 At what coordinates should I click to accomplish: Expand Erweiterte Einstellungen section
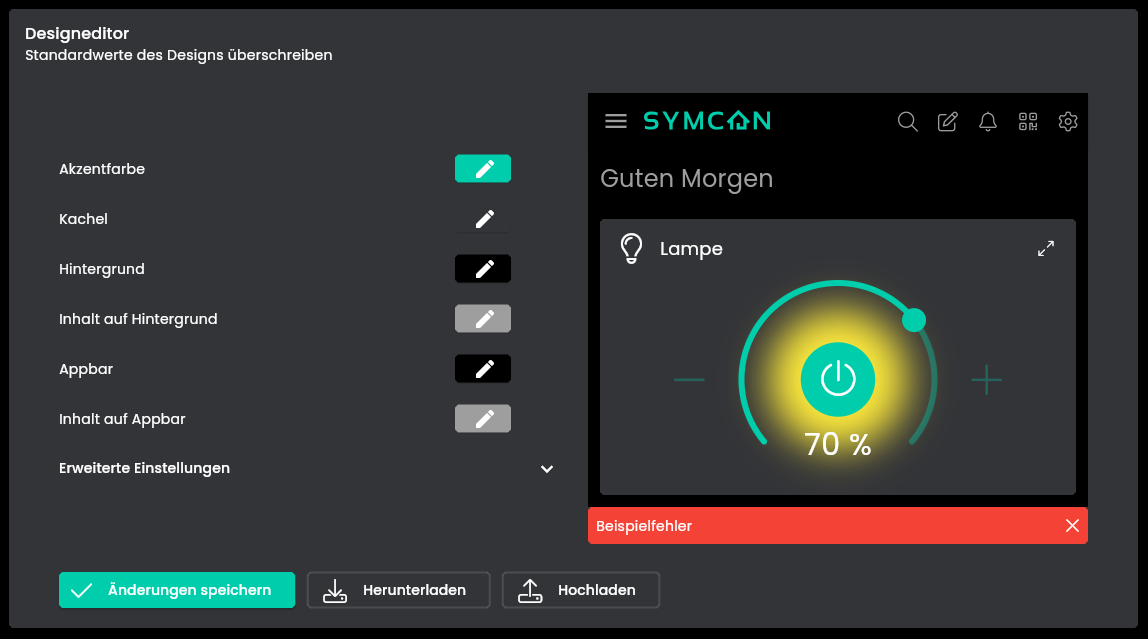pos(306,468)
